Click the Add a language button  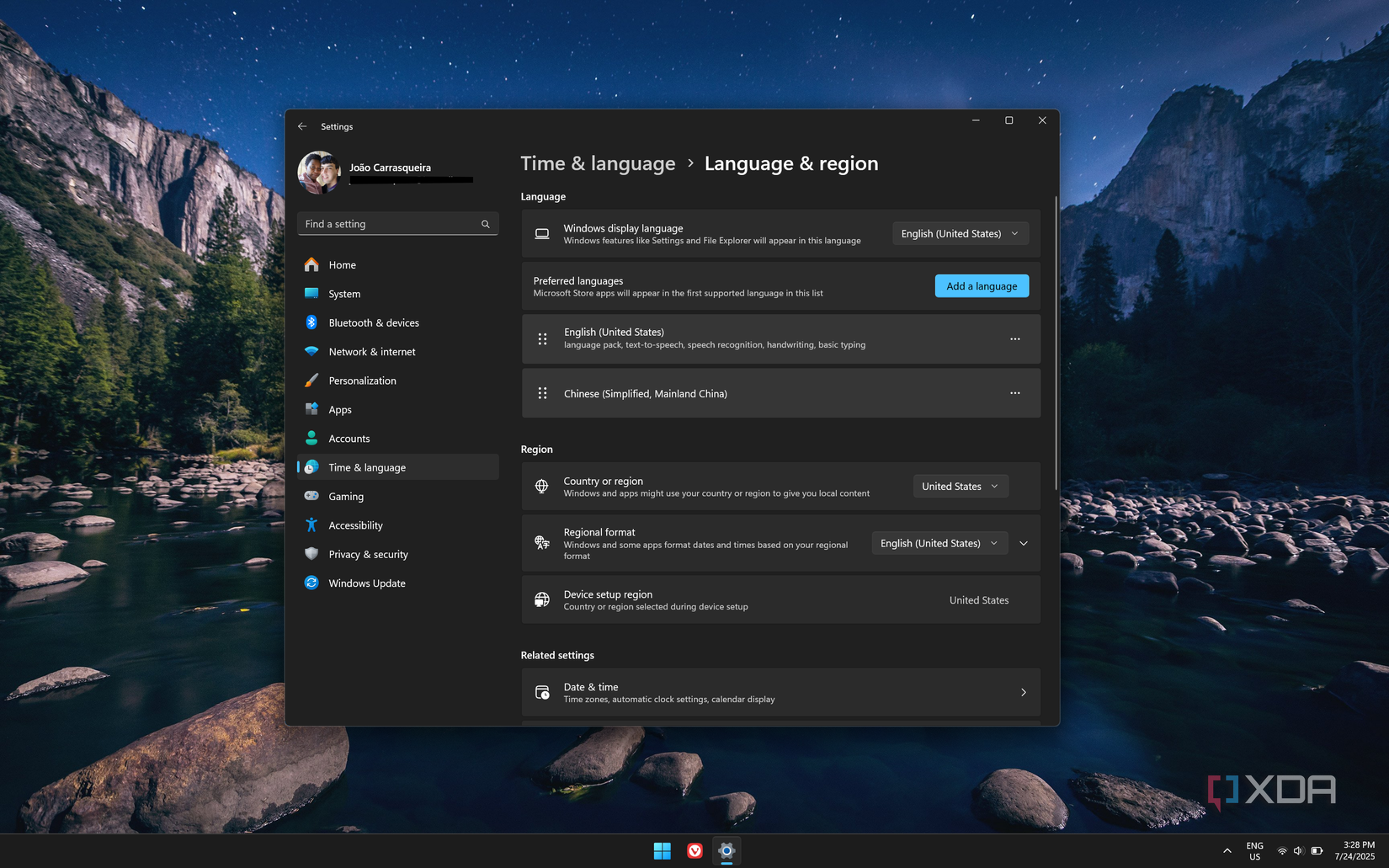(x=982, y=286)
